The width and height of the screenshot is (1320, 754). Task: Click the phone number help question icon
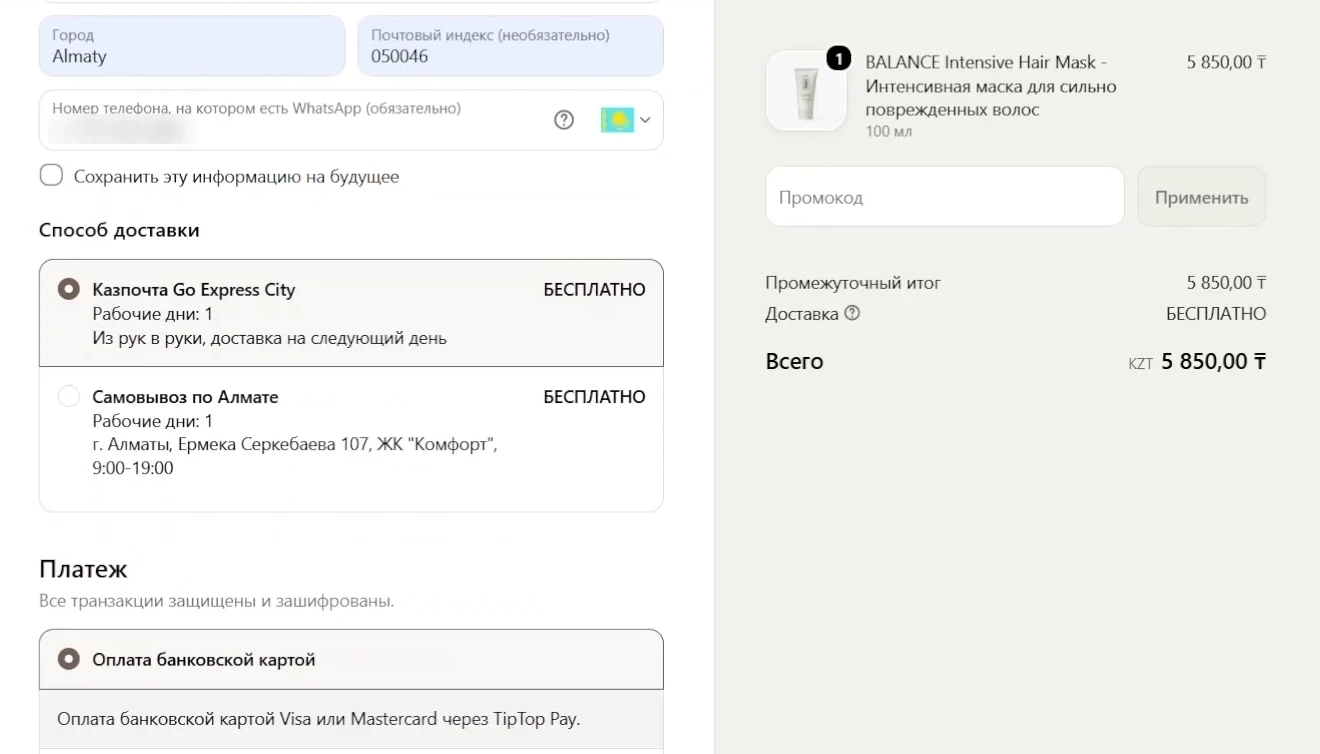564,120
